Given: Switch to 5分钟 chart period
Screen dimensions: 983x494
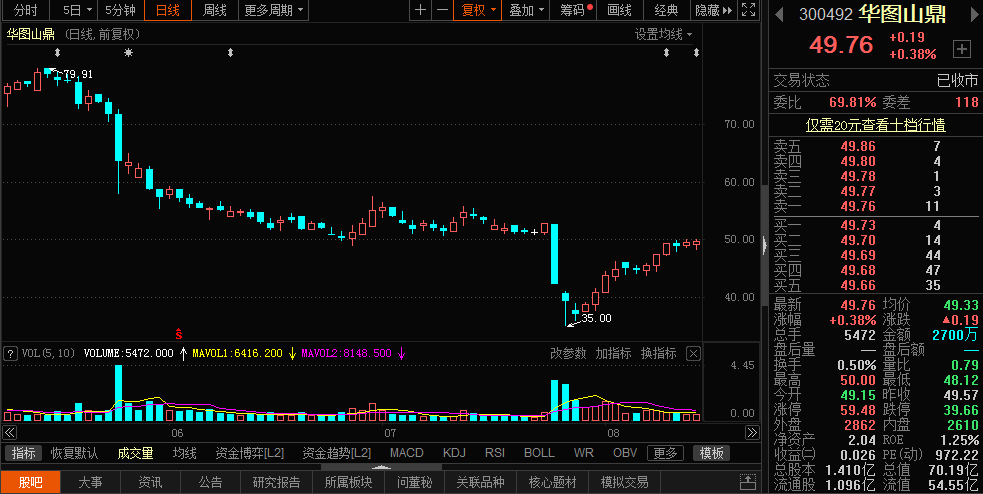Looking at the screenshot, I should click(x=120, y=10).
